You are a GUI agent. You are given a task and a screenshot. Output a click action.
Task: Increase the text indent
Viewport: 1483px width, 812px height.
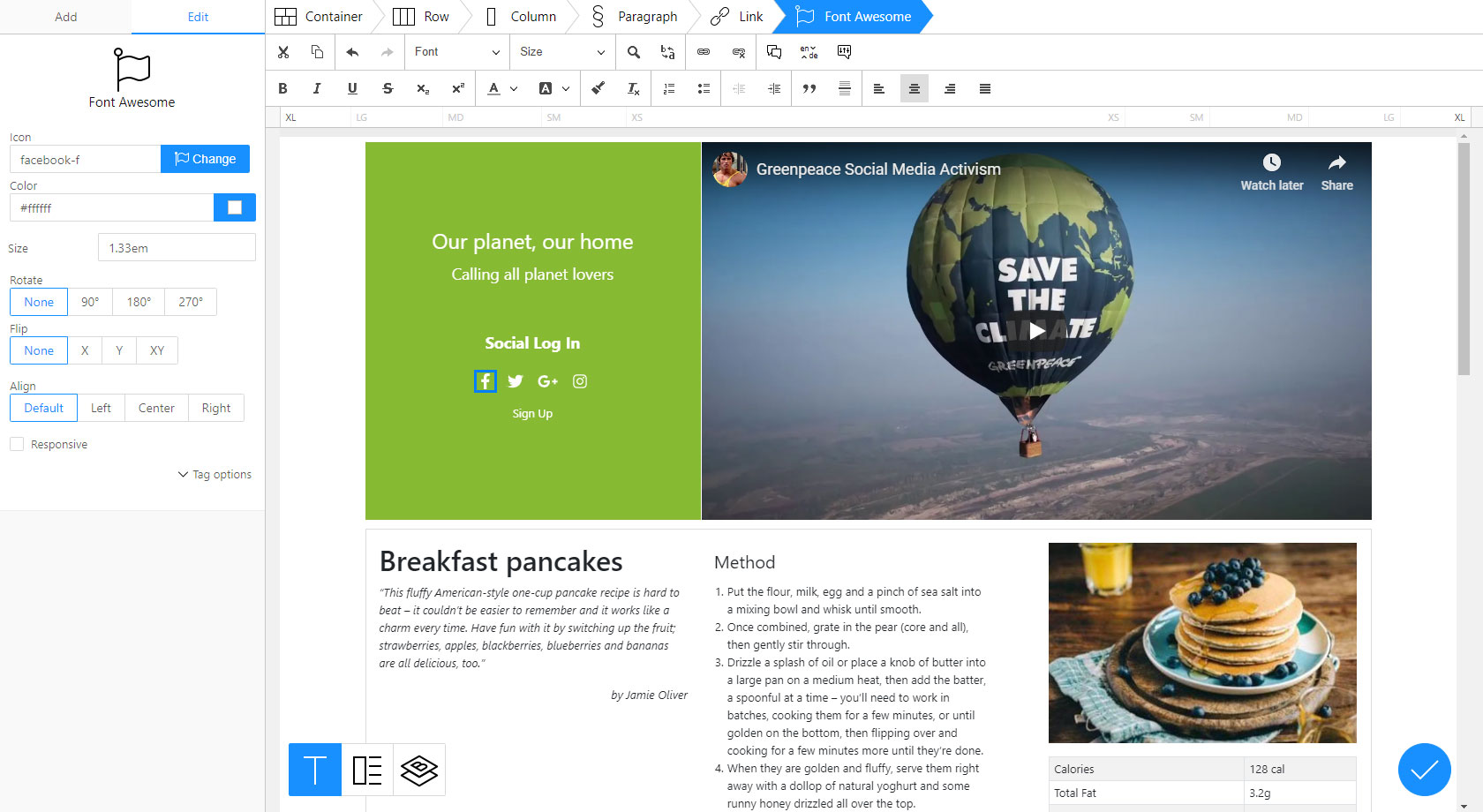coord(774,88)
